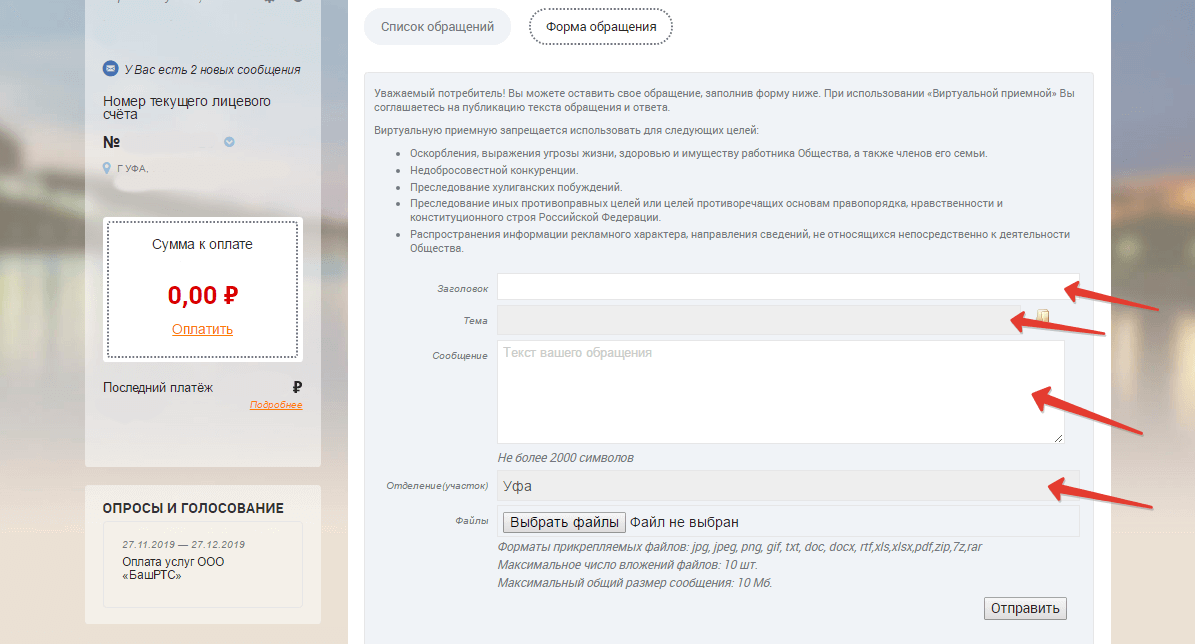Click the Последний платёж label
The height and width of the screenshot is (644, 1195).
tap(158, 387)
